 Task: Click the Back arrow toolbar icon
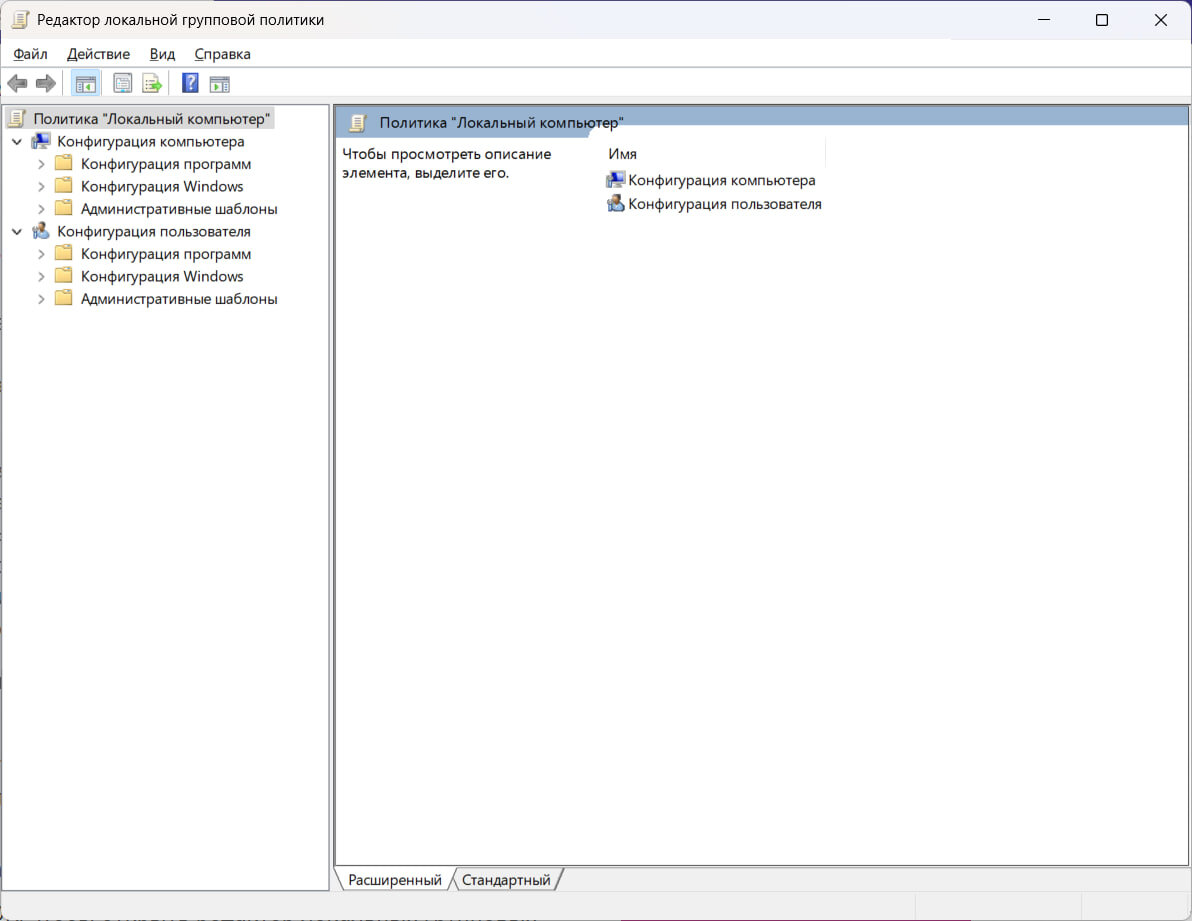click(17, 84)
